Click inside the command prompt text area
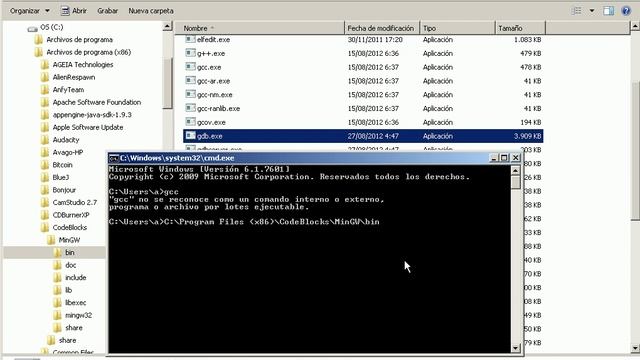The height and width of the screenshot is (360, 640). (x=309, y=259)
